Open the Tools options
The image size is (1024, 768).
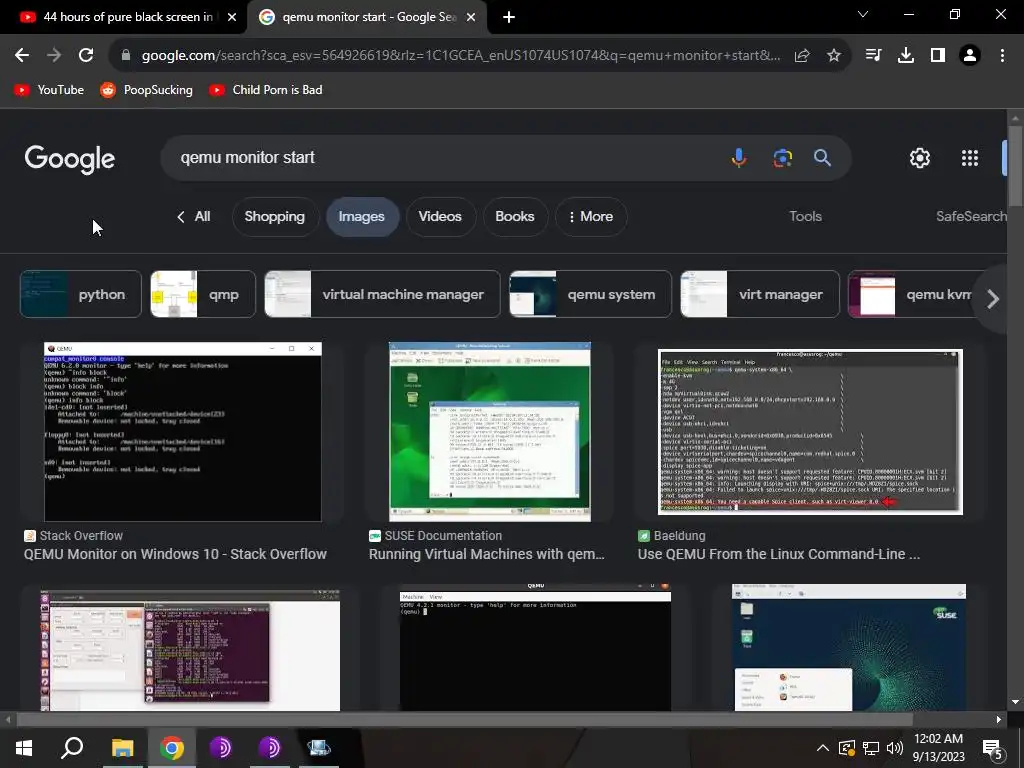805,216
